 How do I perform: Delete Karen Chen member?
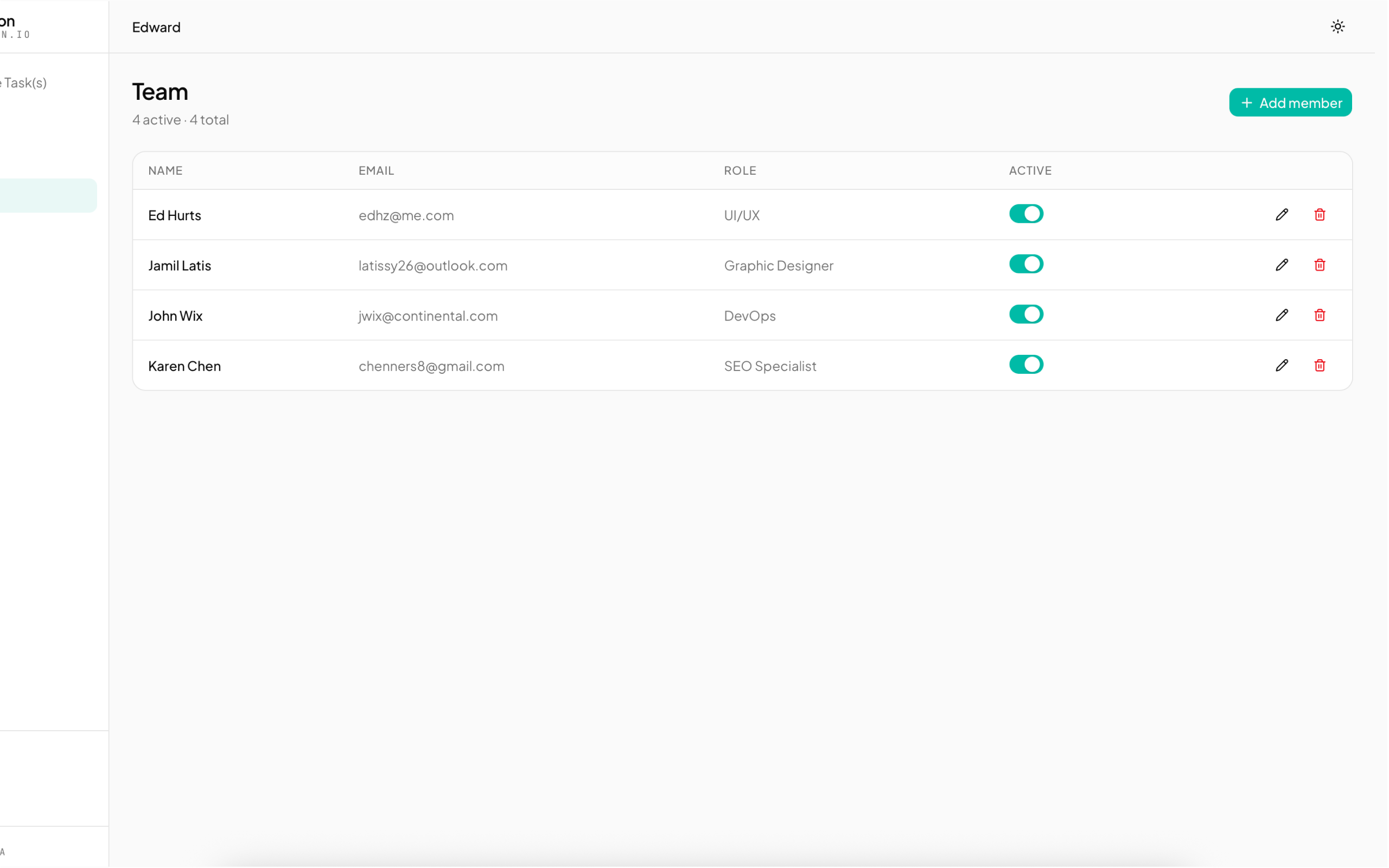pos(1320,365)
